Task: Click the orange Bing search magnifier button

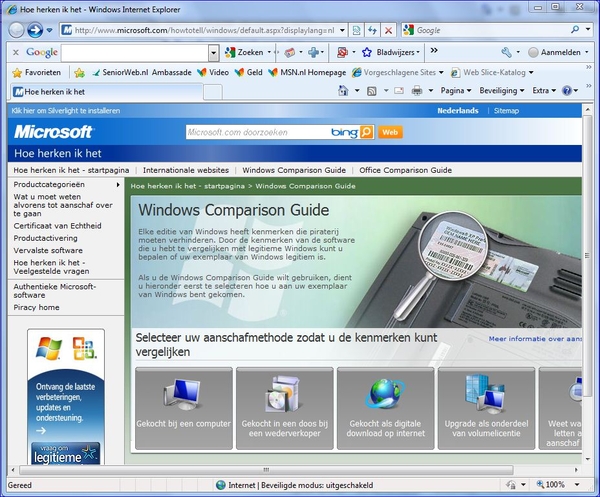Action: click(367, 132)
